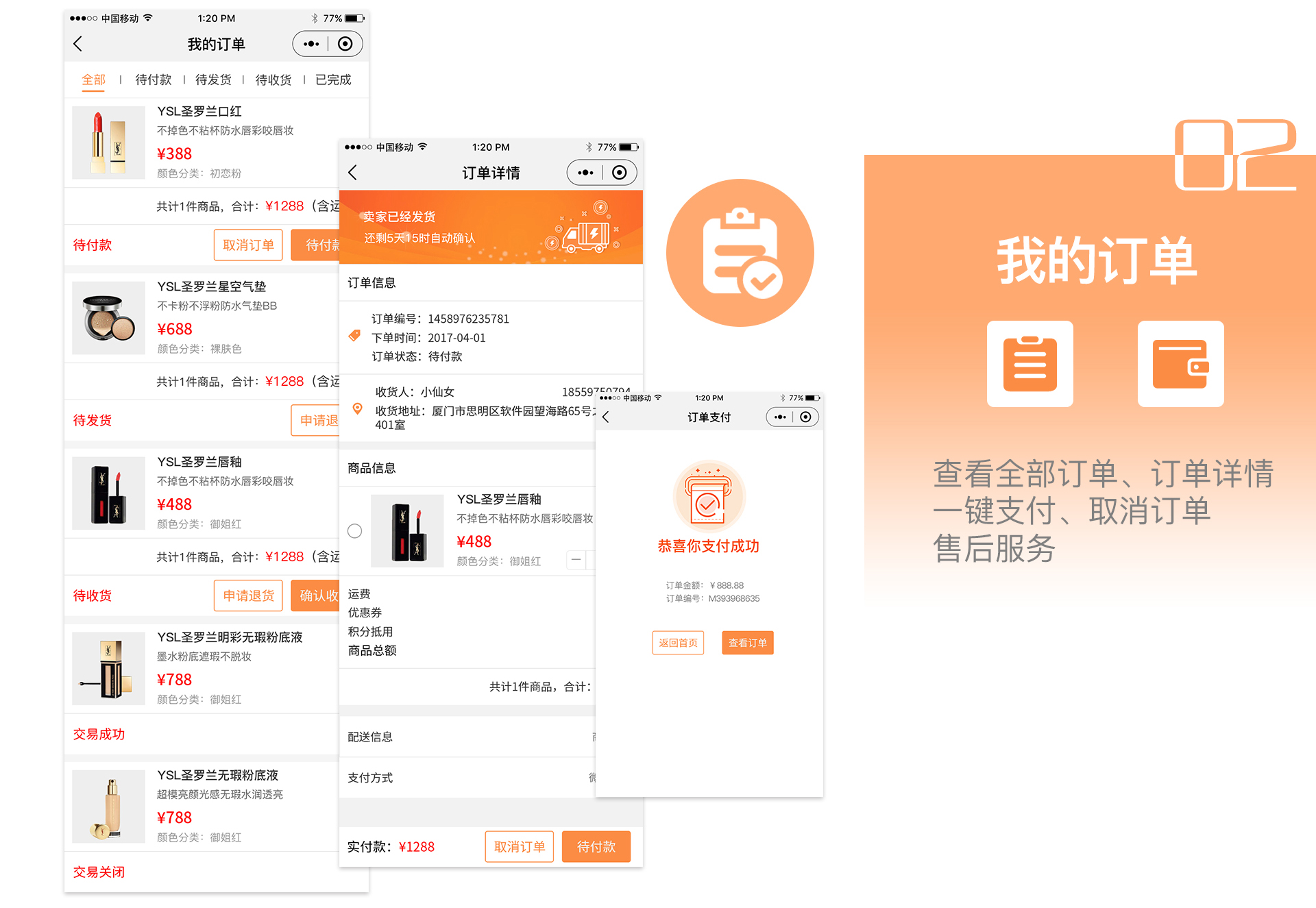Image resolution: width=1316 pixels, height=908 pixels.
Task: Click the orange 待付款 button at bottom of 订单详情
Action: [x=596, y=846]
